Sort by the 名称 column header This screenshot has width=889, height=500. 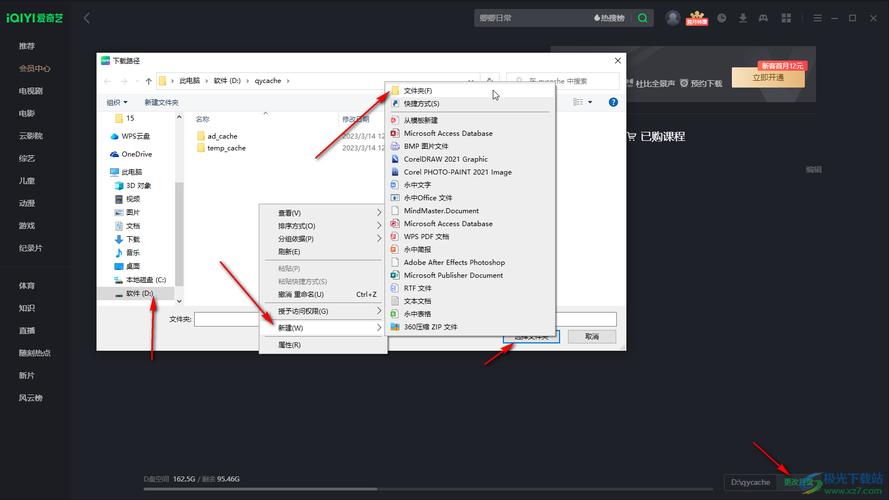pyautogui.click(x=202, y=119)
